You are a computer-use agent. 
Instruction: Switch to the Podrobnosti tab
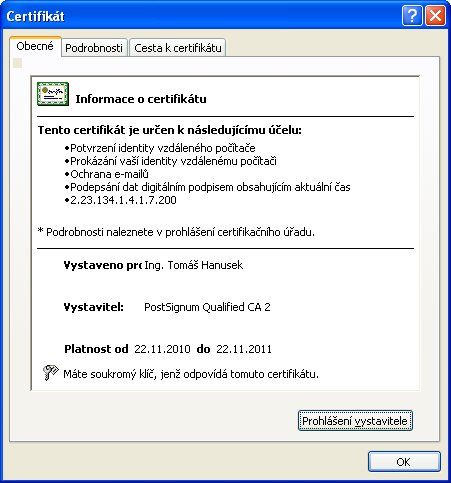94,48
